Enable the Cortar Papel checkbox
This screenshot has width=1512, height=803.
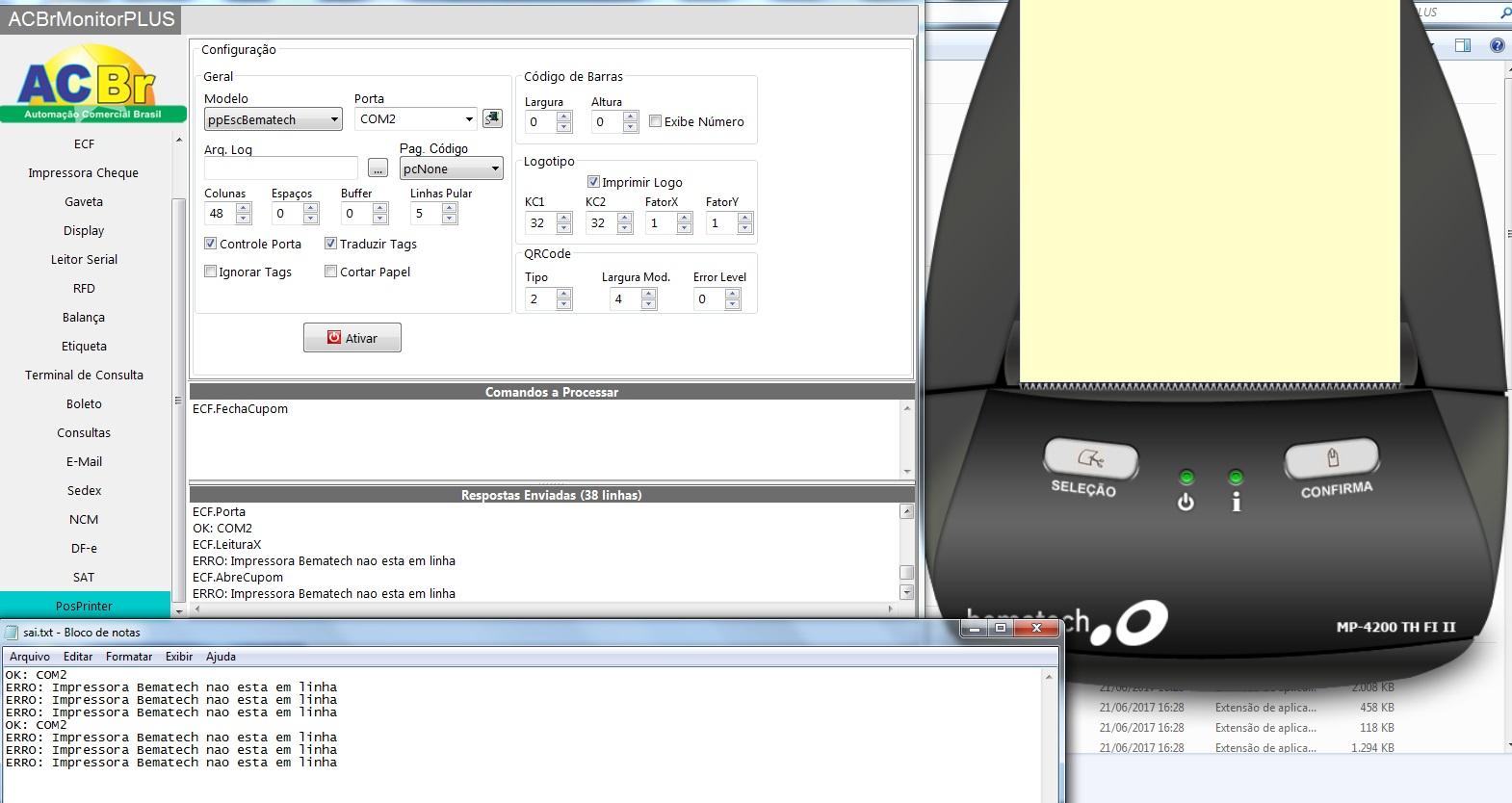tap(330, 272)
